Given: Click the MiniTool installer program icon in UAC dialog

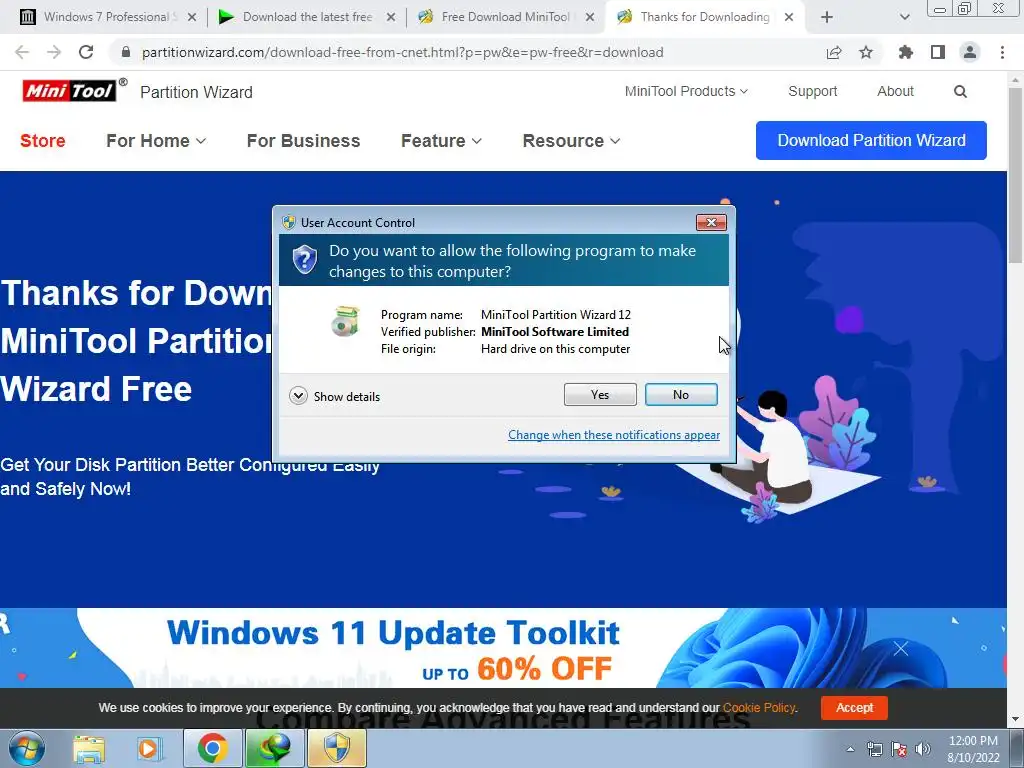Looking at the screenshot, I should point(345,321).
